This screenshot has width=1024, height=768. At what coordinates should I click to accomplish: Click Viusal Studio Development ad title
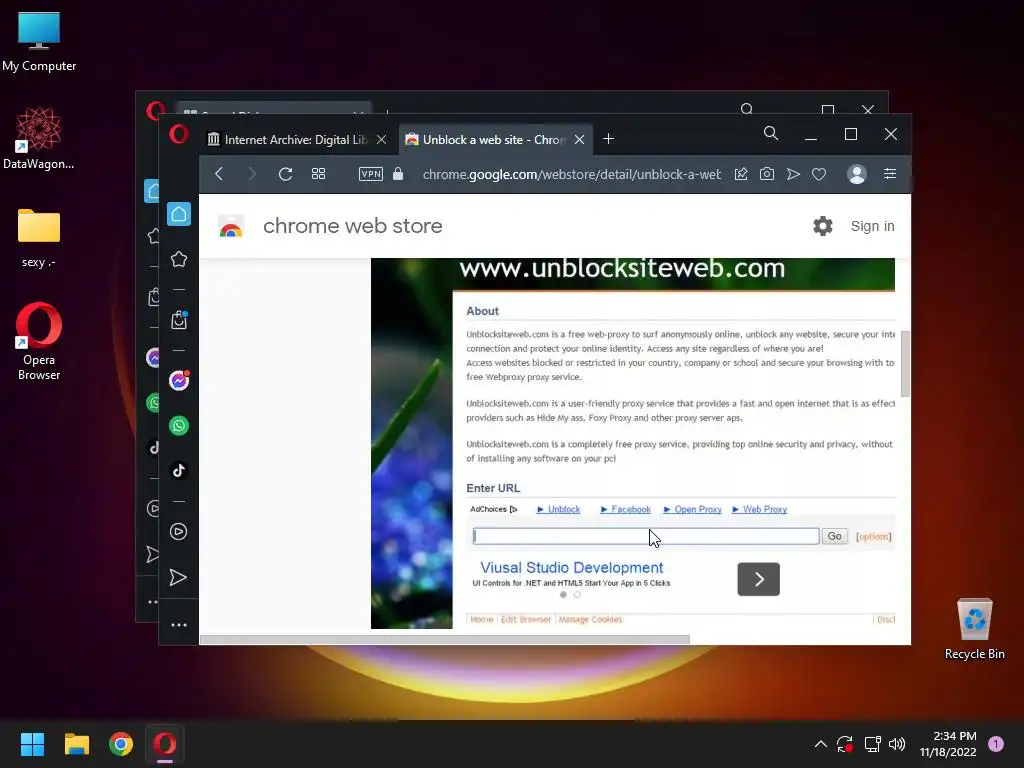click(x=571, y=568)
